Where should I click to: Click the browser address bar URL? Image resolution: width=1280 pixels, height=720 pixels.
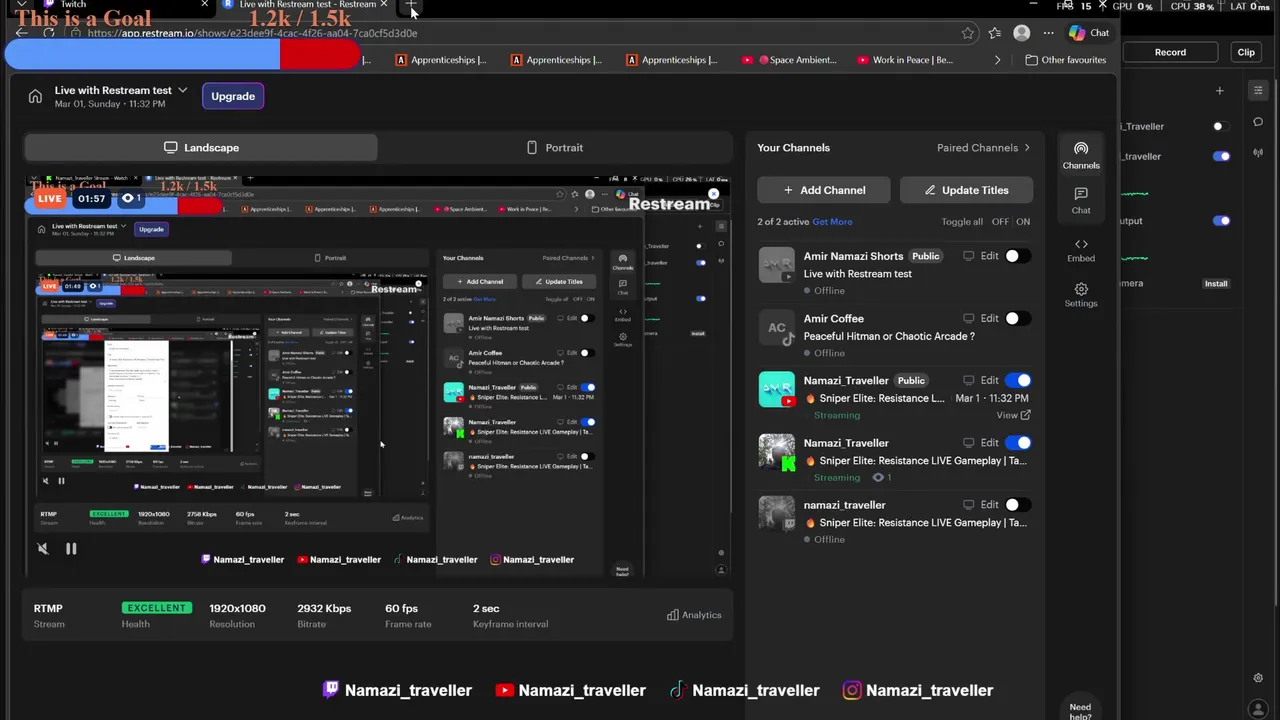[x=252, y=33]
